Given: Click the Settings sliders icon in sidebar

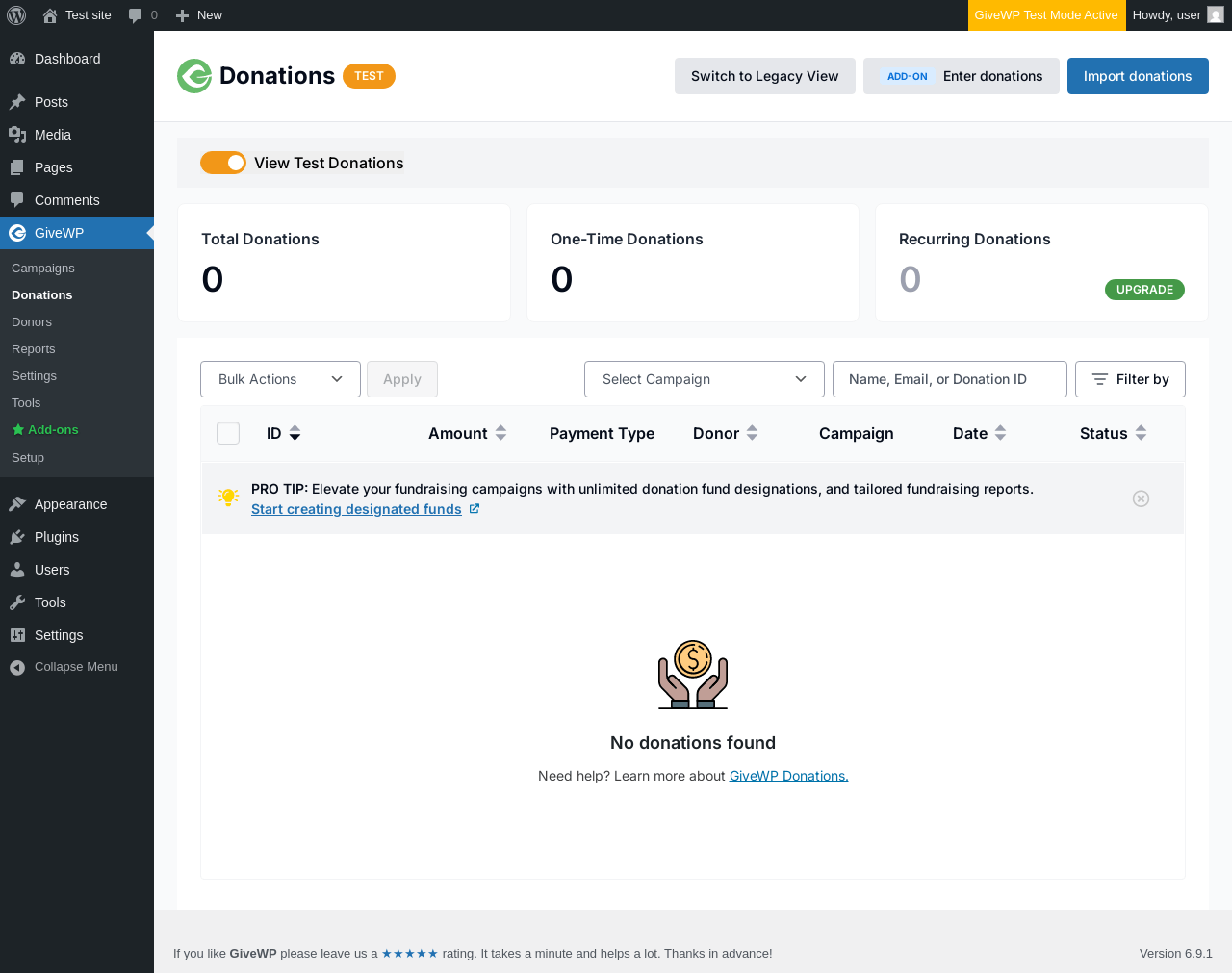Looking at the screenshot, I should tap(17, 635).
